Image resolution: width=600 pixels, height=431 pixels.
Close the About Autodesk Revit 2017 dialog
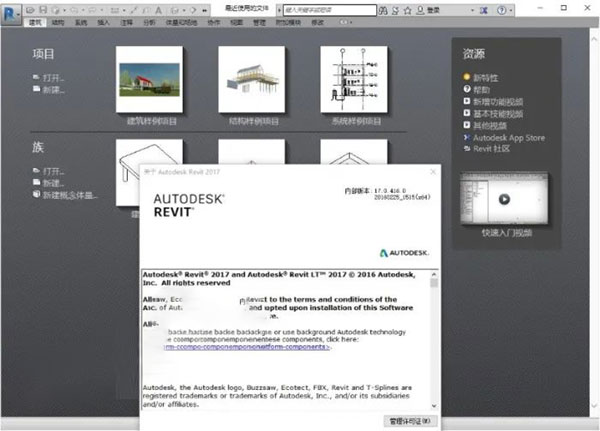[433, 172]
